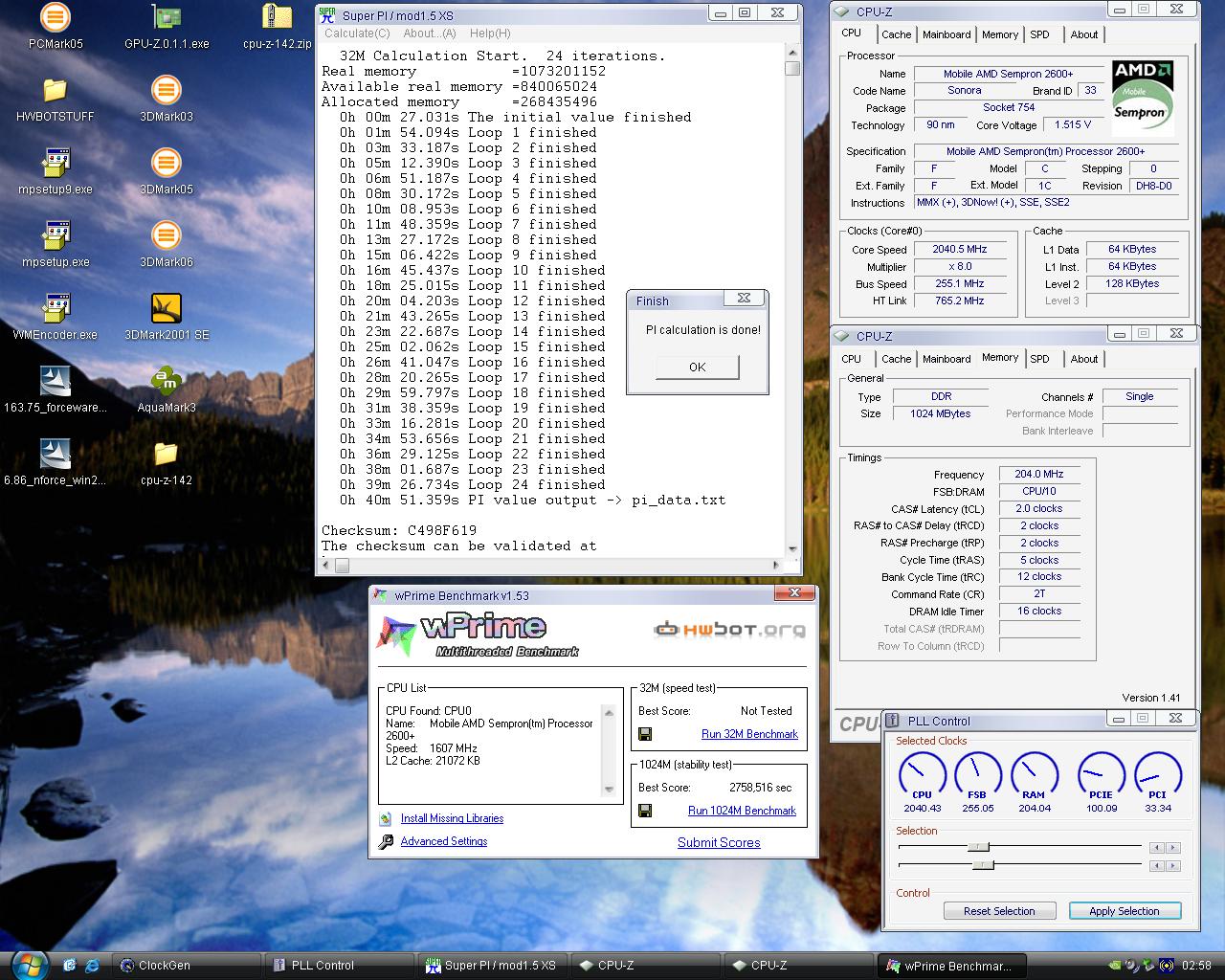Switch to CPU tab in lower CPU-Z
1225x980 pixels.
click(x=851, y=359)
